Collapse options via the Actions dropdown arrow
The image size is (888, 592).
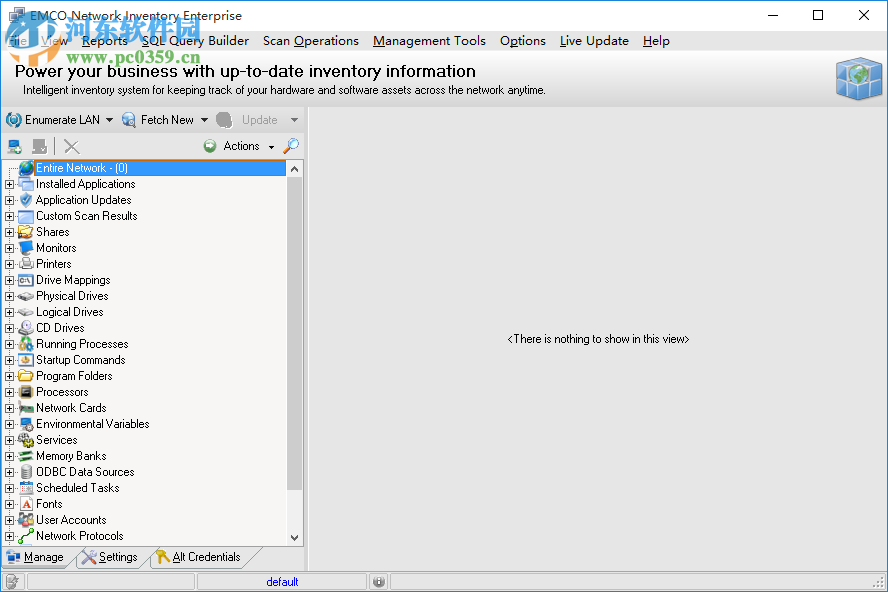tap(269, 145)
